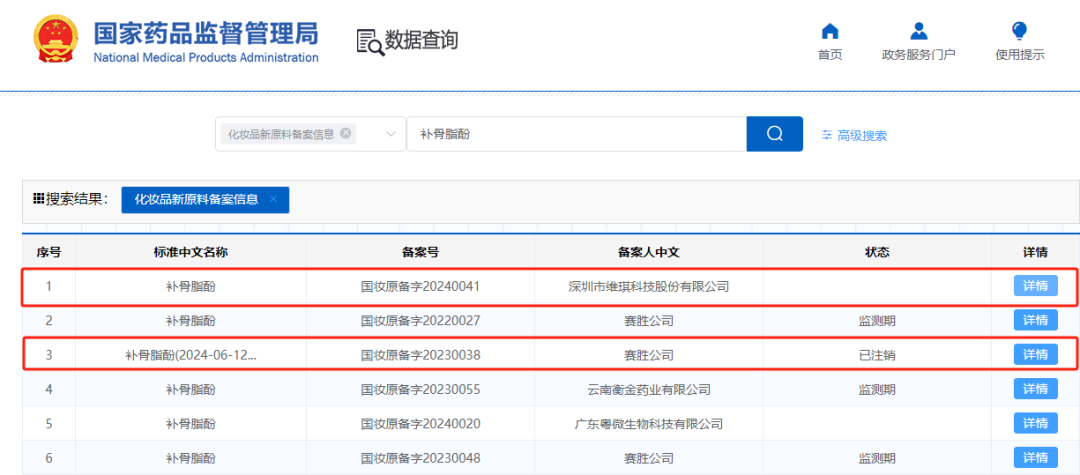The image size is (1080, 475).
Task: Open 详情 for 国妆原备字20230038
Action: pos(1035,355)
